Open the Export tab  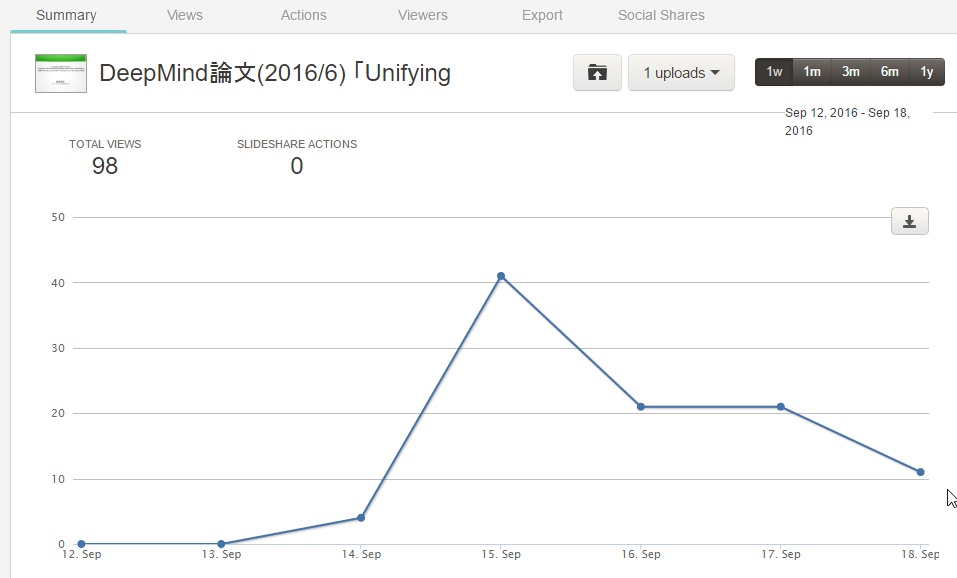[542, 15]
